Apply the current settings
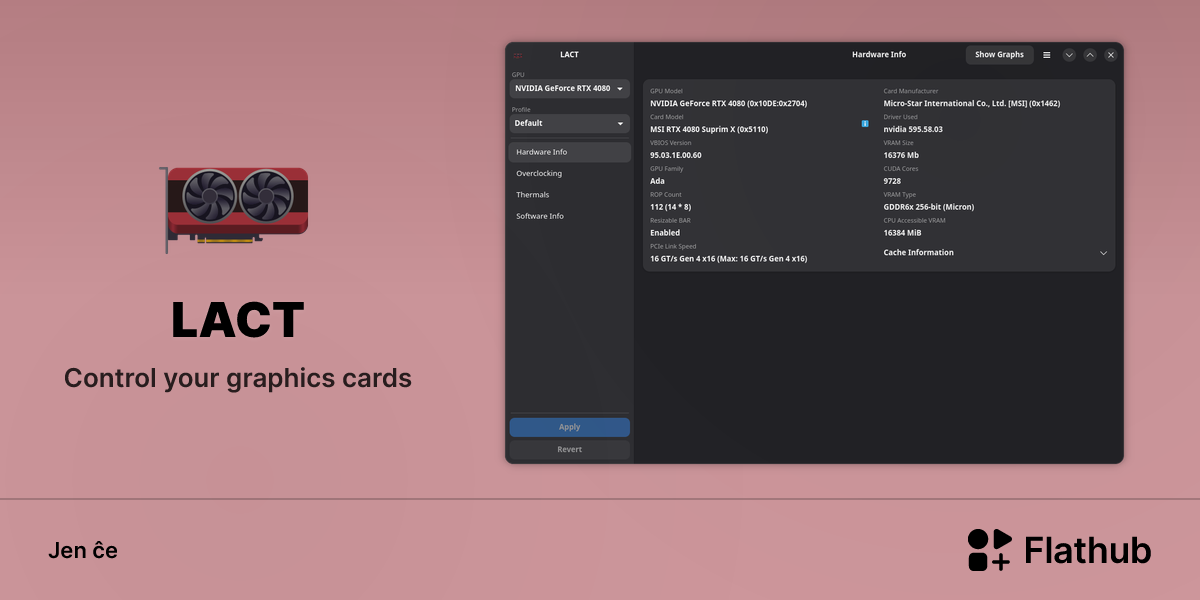Viewport: 1200px width, 600px height. point(569,427)
